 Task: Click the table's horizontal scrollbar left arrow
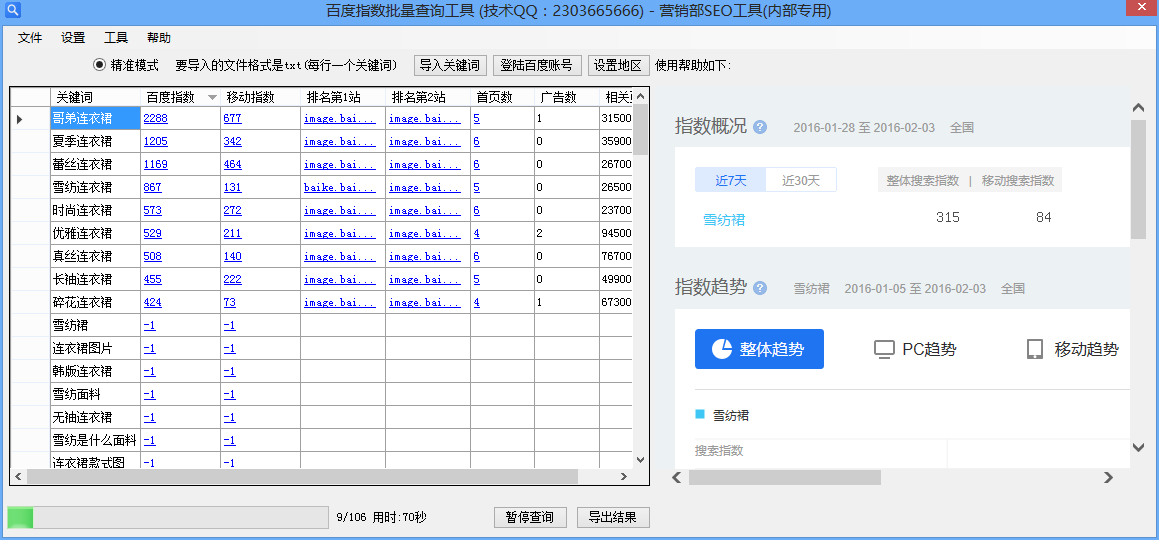click(x=18, y=477)
